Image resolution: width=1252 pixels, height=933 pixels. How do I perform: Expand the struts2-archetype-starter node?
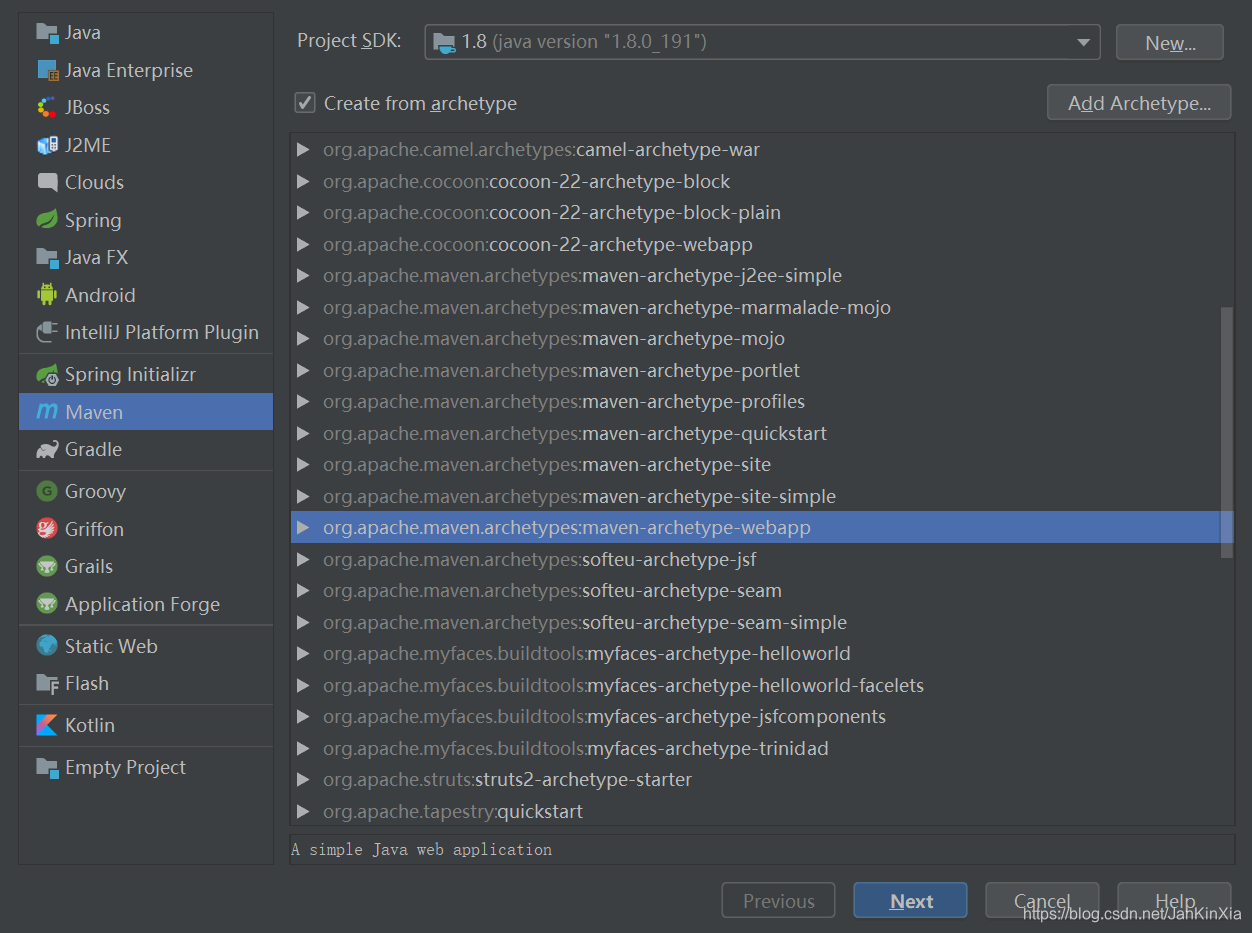(x=303, y=780)
